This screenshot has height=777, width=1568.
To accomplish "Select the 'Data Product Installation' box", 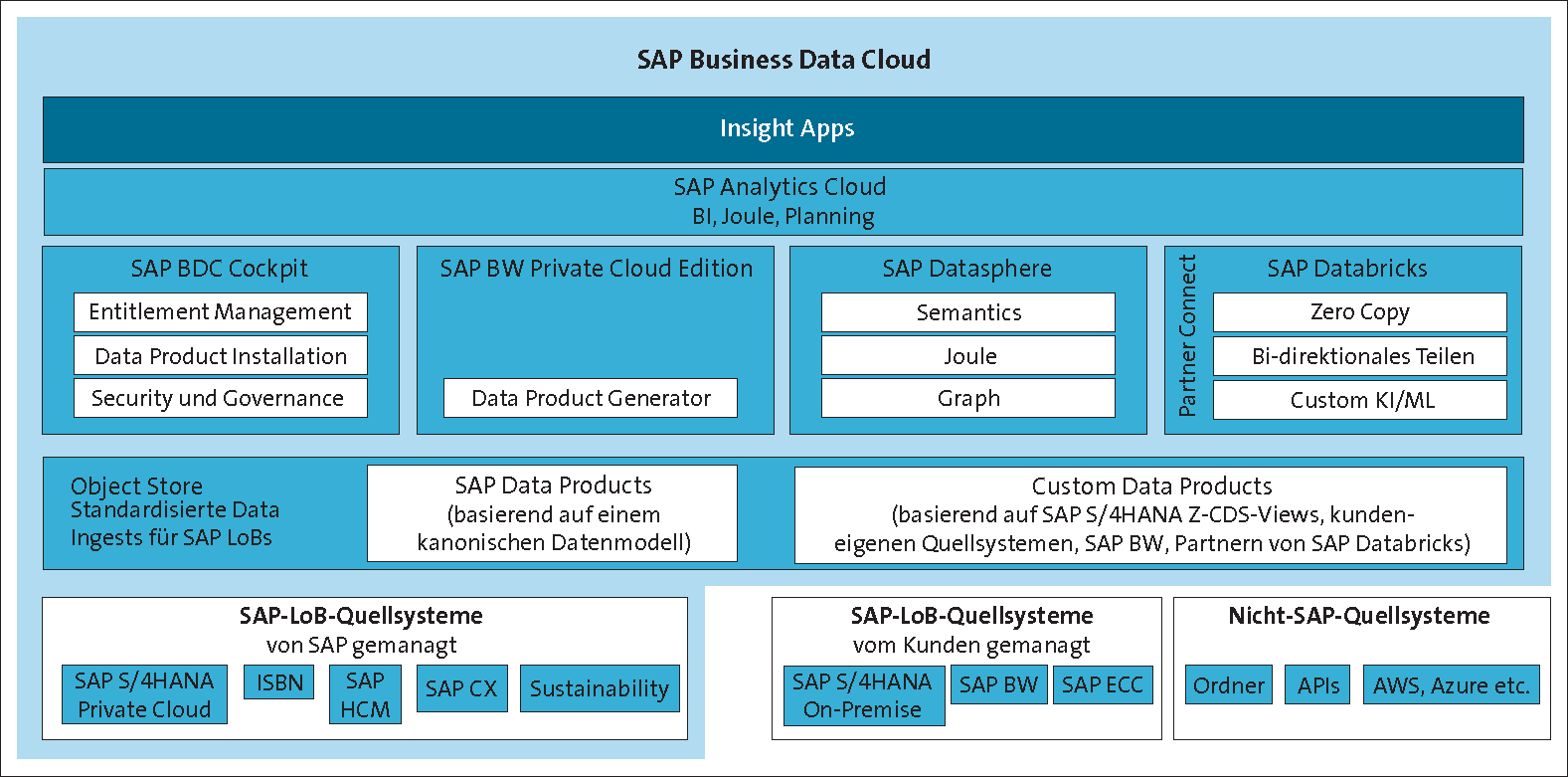I will click(x=221, y=356).
